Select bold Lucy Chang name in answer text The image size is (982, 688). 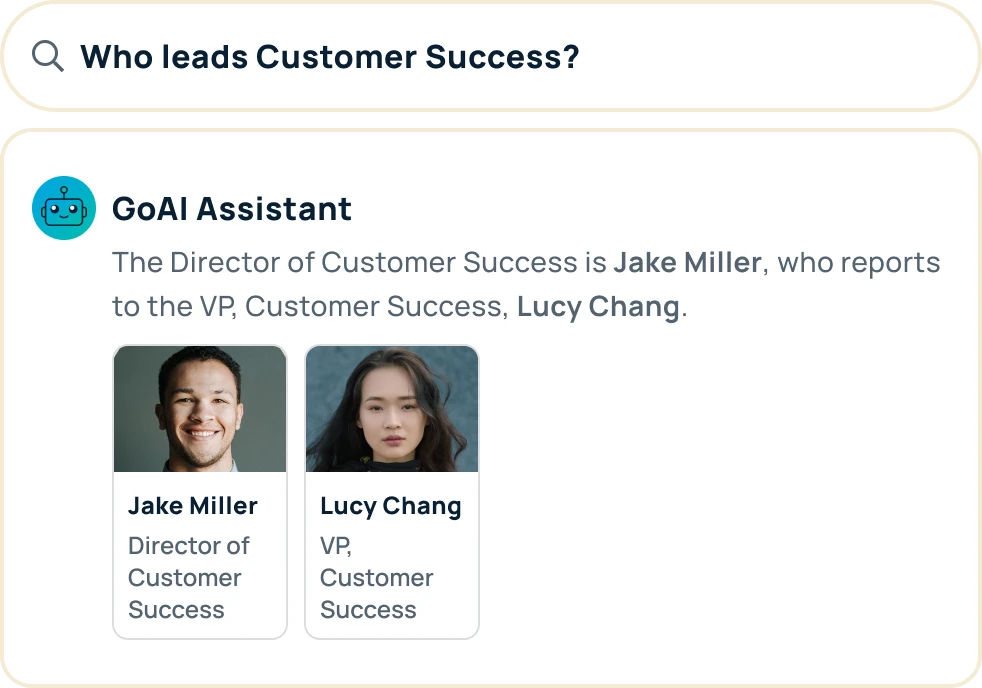click(x=598, y=307)
